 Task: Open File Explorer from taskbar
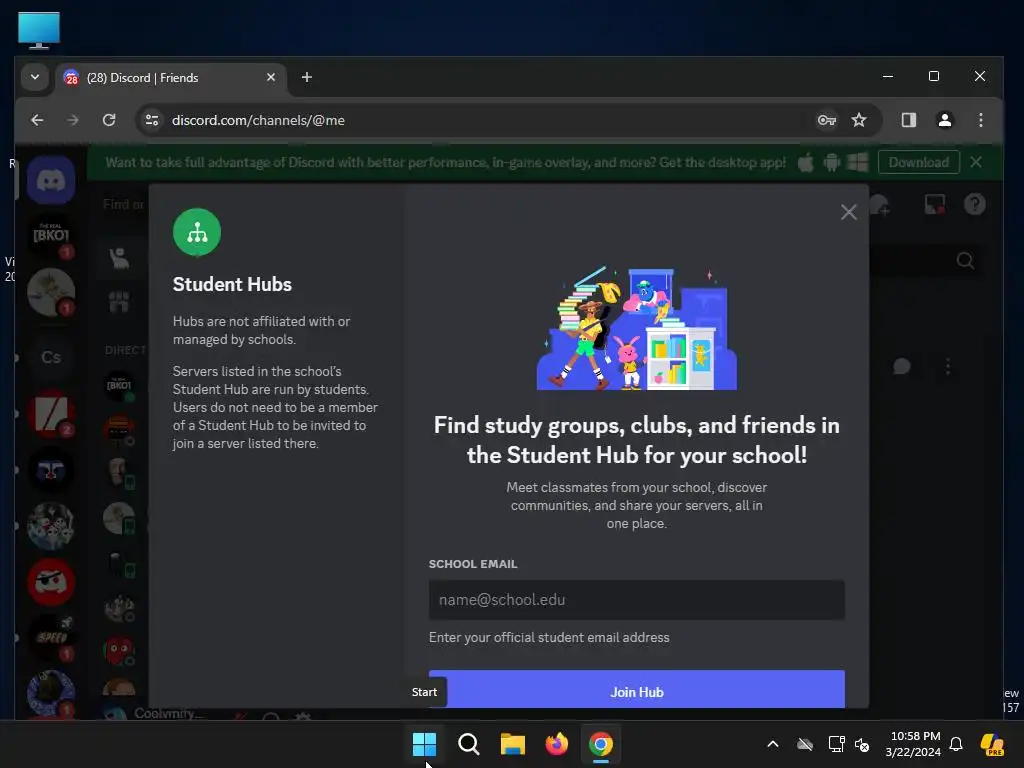(513, 744)
